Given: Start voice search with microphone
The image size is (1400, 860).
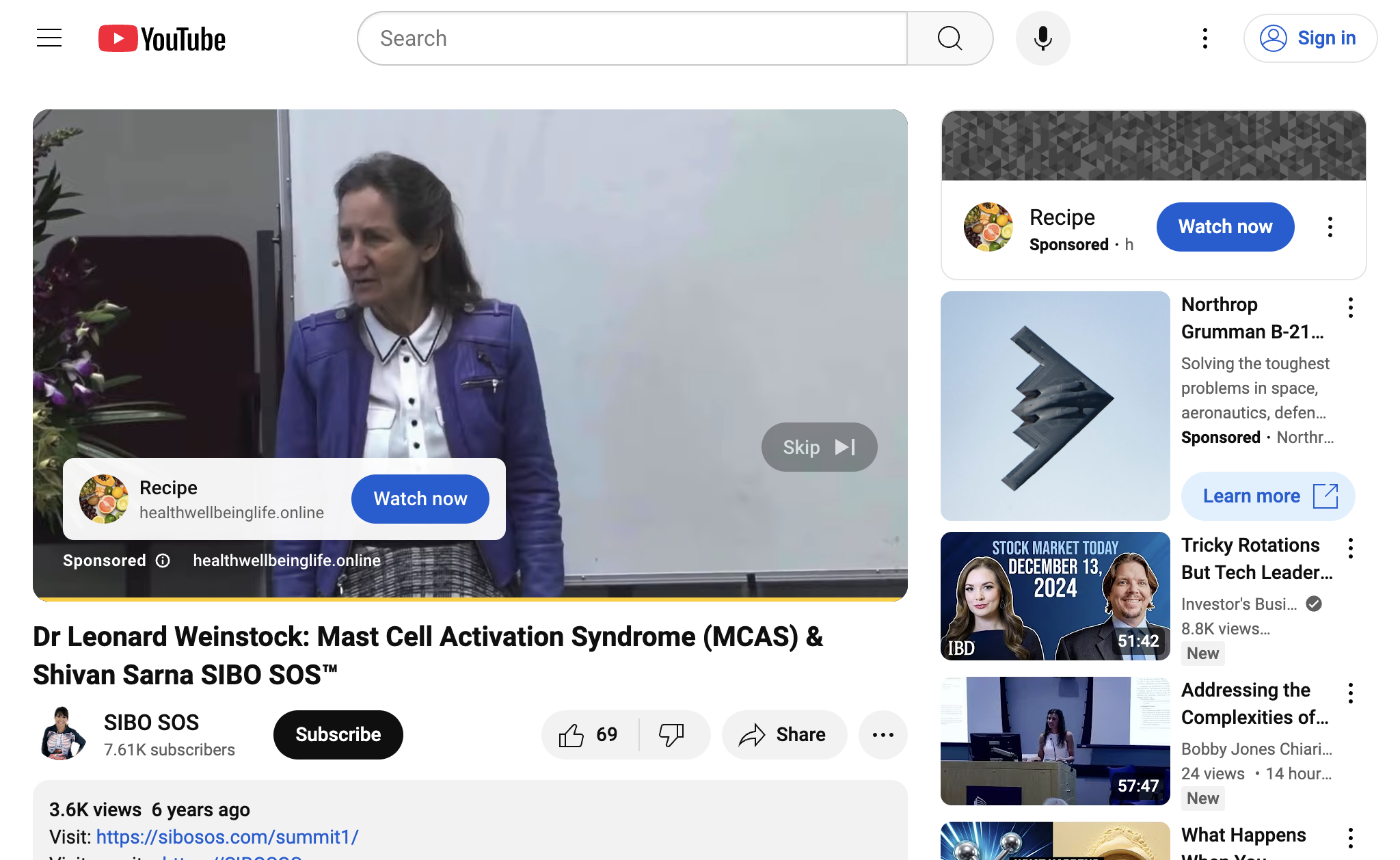Looking at the screenshot, I should tap(1042, 38).
